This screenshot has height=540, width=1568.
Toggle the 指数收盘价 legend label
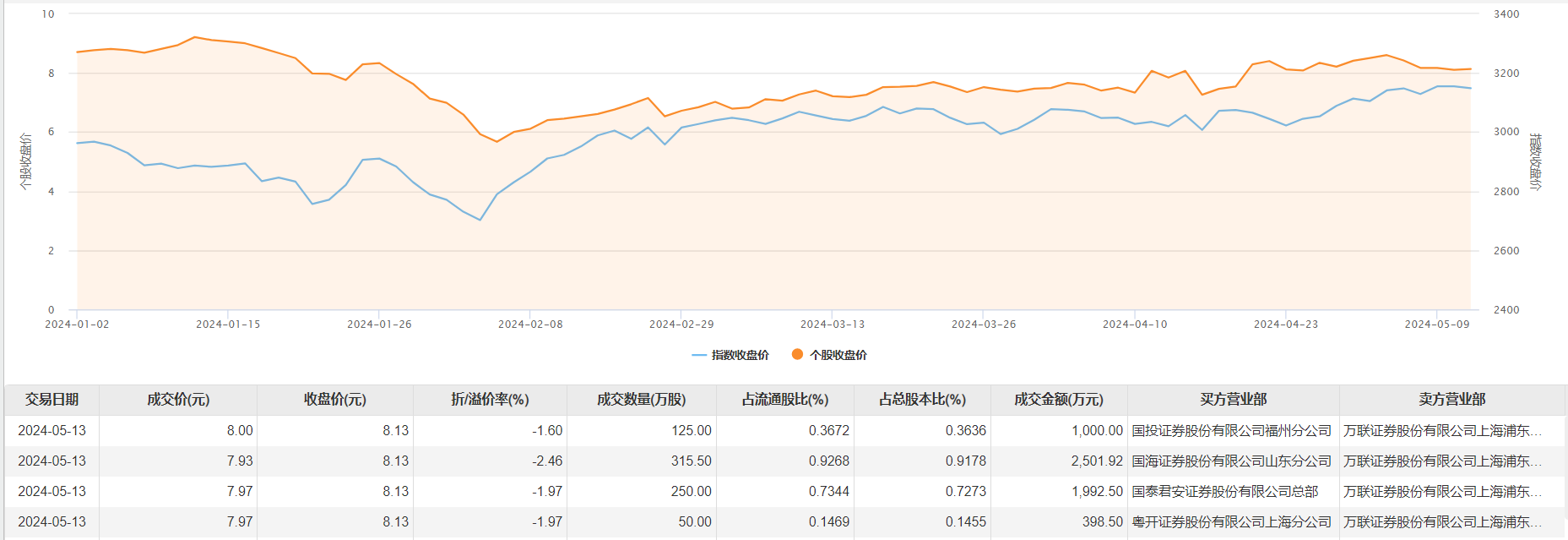[741, 356]
